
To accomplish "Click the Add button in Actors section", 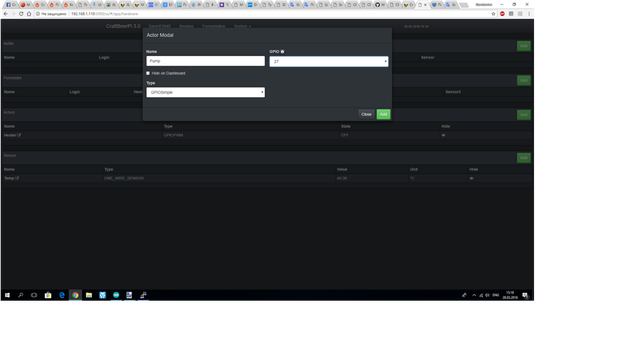I will pyautogui.click(x=524, y=115).
